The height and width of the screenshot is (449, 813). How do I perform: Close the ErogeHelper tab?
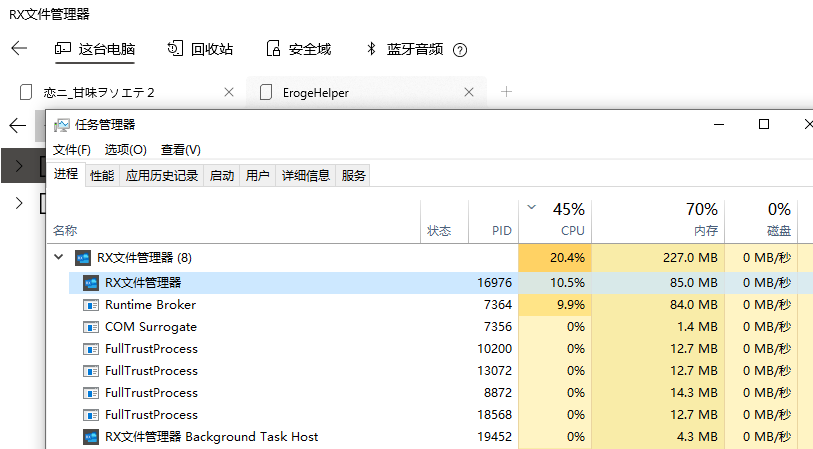point(469,92)
